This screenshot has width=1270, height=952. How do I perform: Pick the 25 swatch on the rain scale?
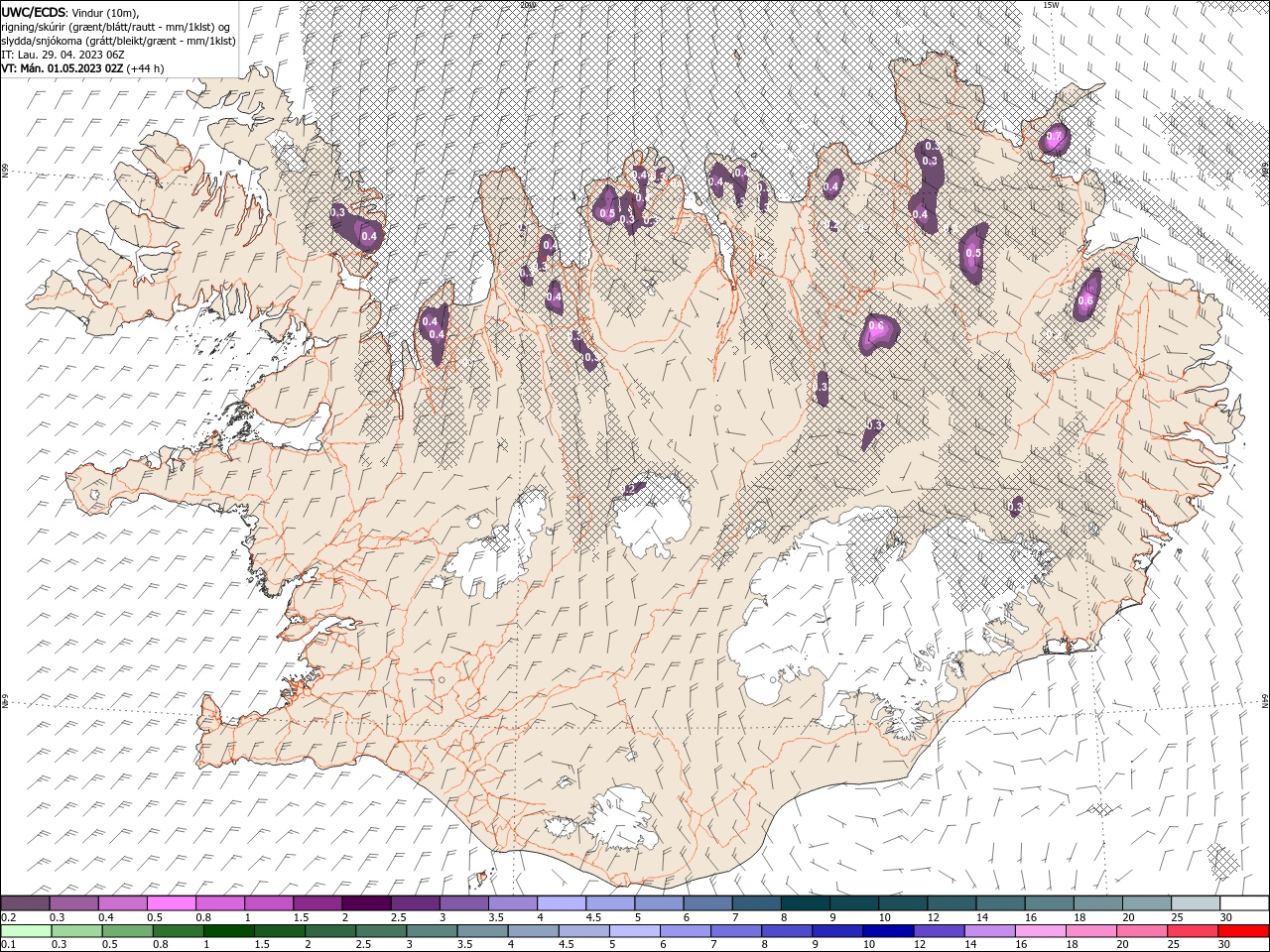(1194, 931)
